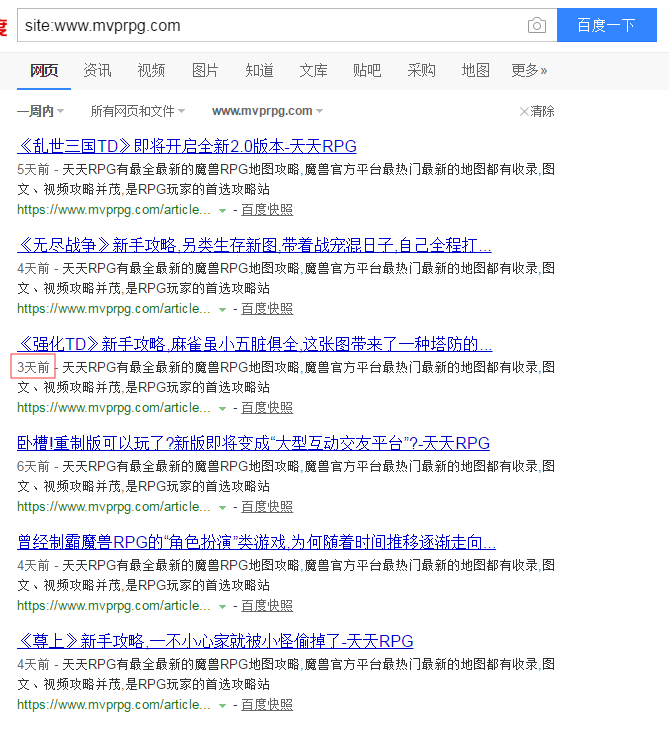
Task: Expand green arrow beside 卧槽!重制版 result URL
Action: tap(223, 508)
